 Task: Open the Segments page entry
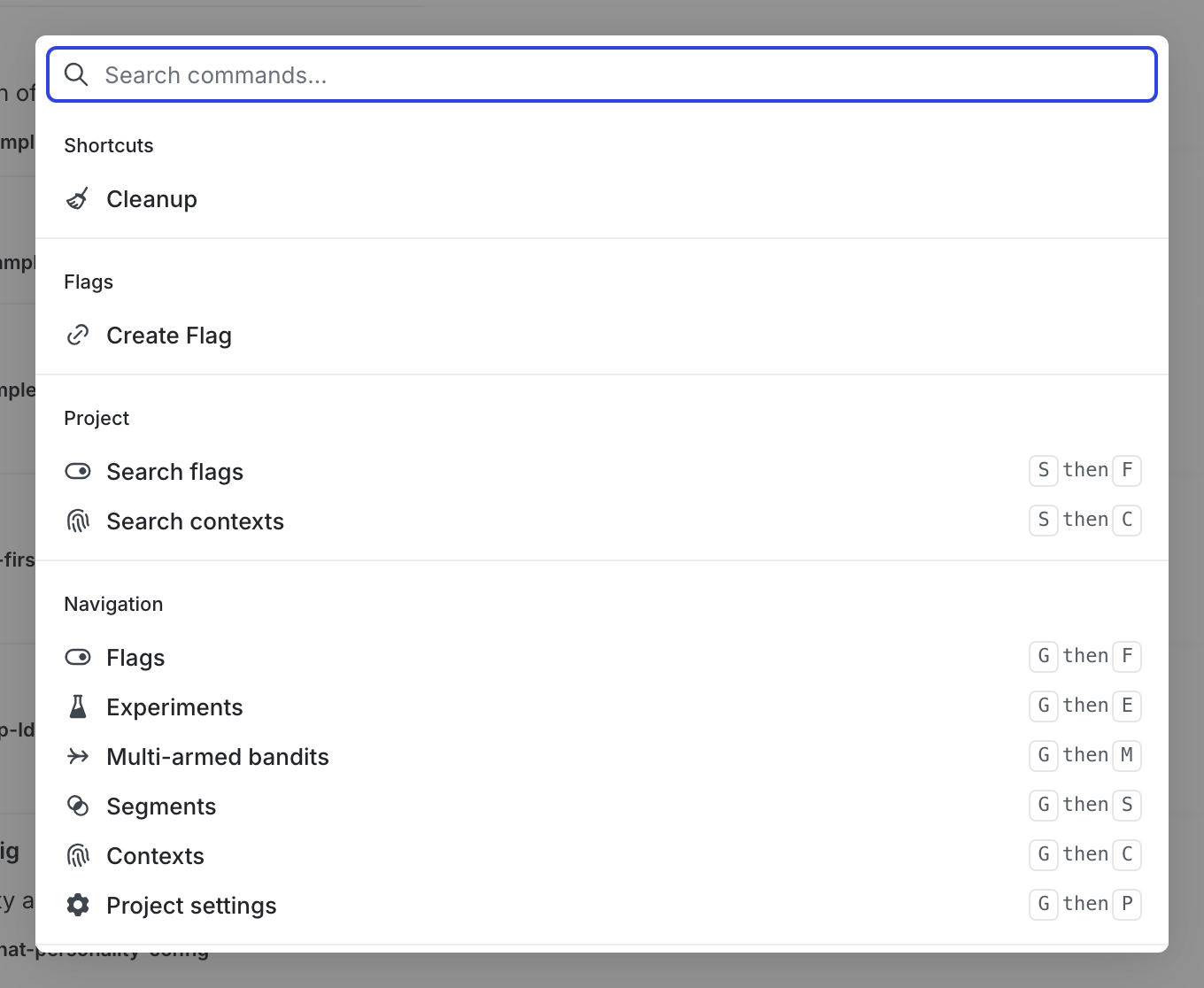pyautogui.click(x=161, y=807)
